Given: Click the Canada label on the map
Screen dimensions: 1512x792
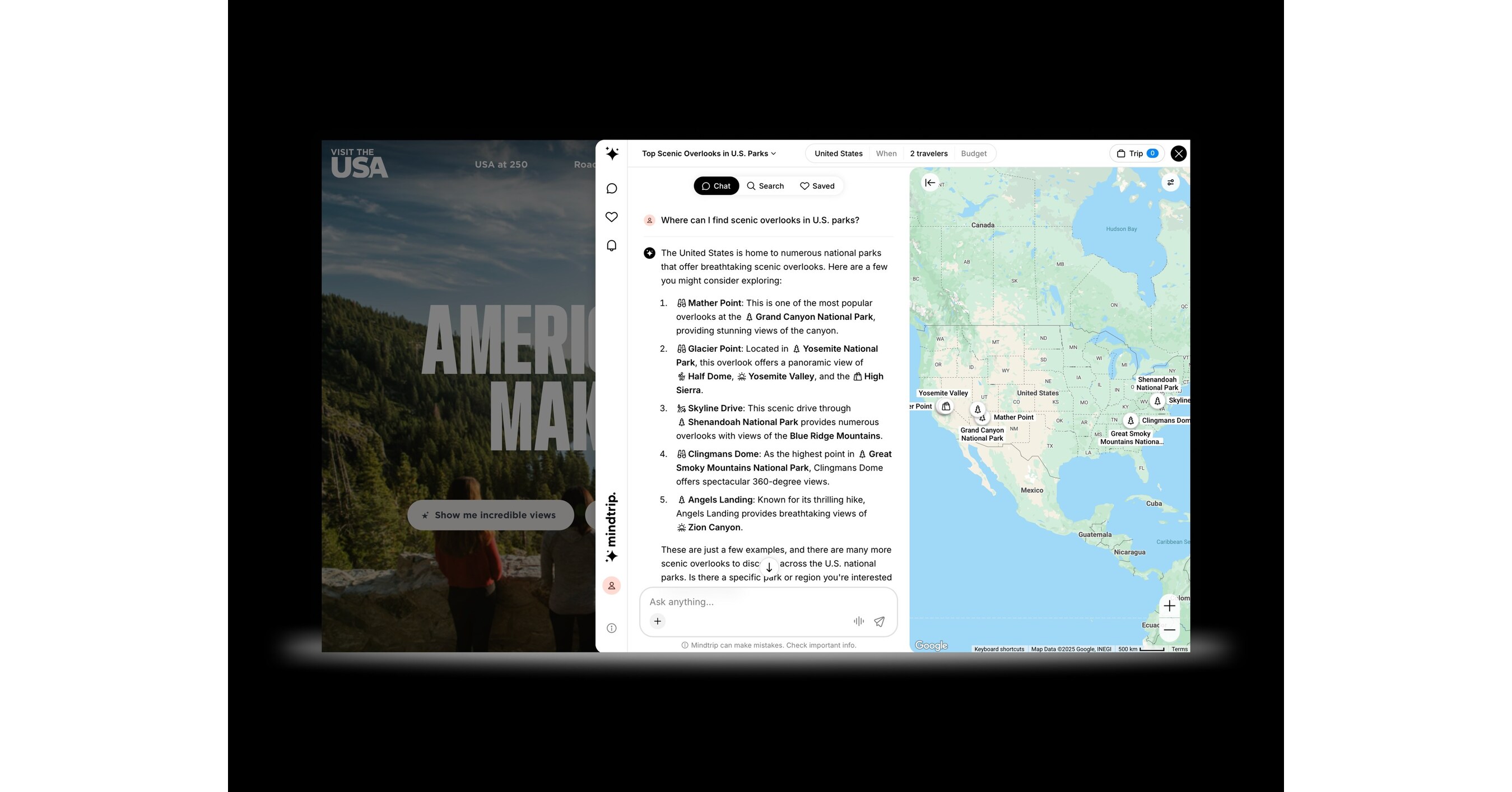Looking at the screenshot, I should (x=983, y=225).
